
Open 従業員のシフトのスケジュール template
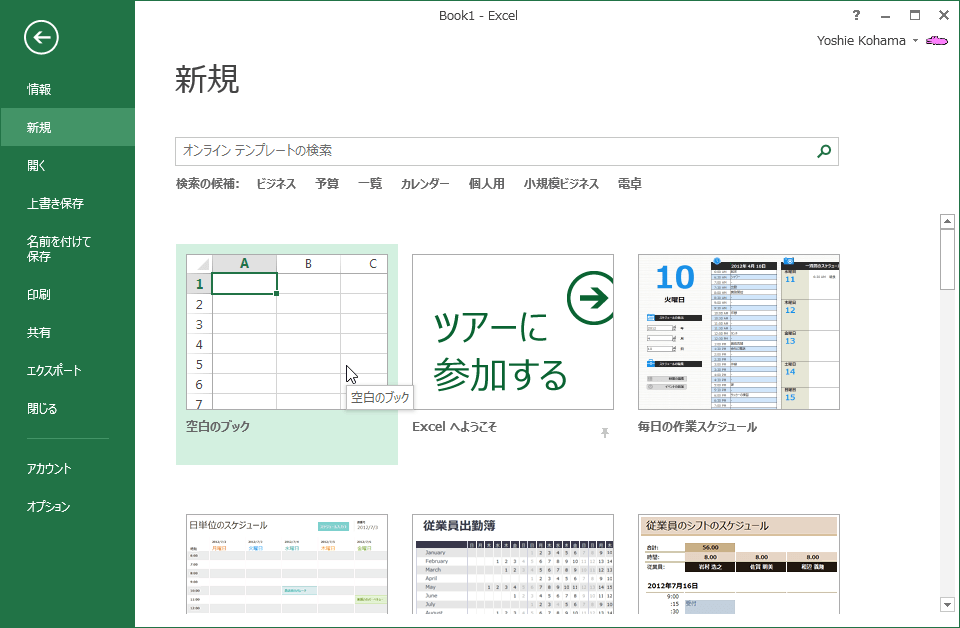(738, 564)
